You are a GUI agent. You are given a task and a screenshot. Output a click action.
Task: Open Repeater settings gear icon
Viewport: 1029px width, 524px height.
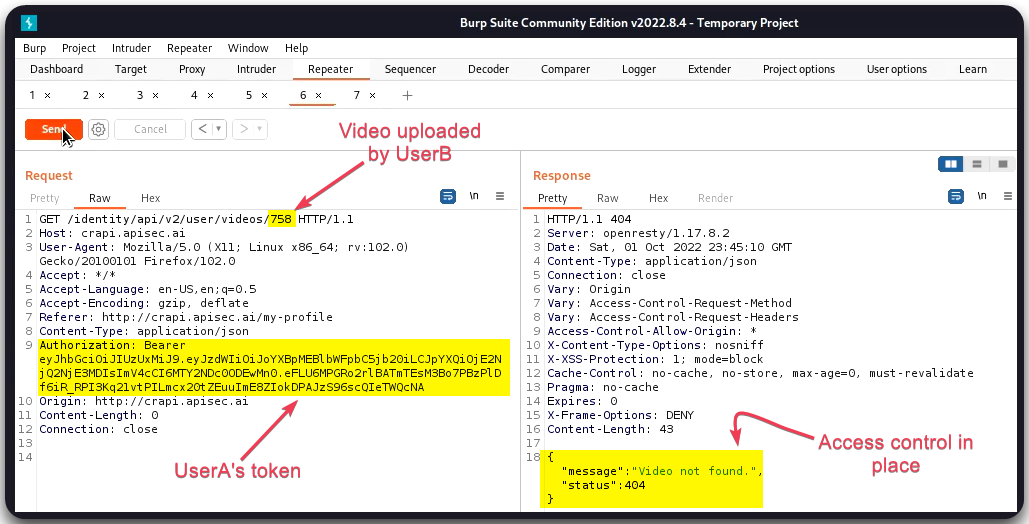(x=98, y=129)
